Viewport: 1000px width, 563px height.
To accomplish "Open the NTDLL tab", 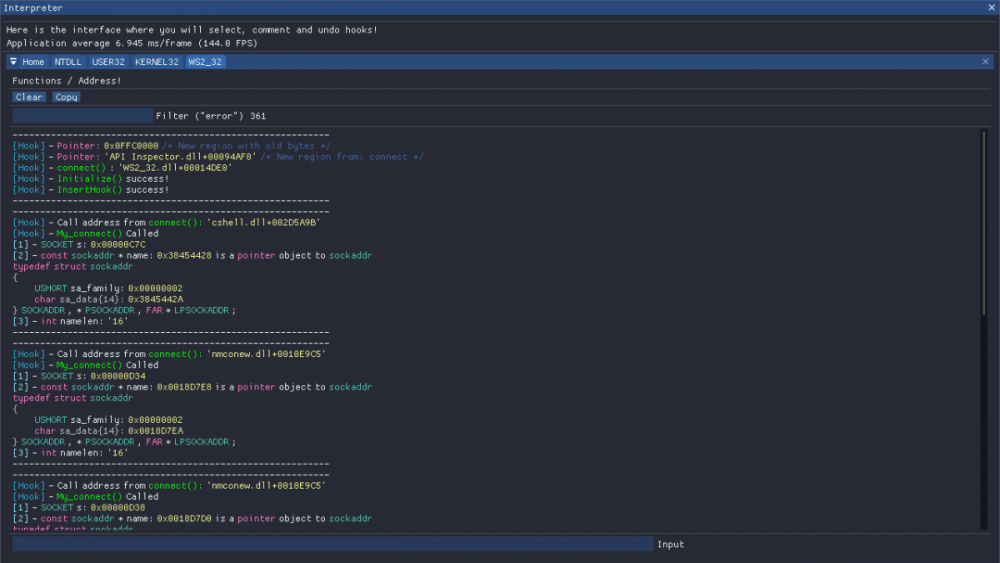I will (x=68, y=62).
